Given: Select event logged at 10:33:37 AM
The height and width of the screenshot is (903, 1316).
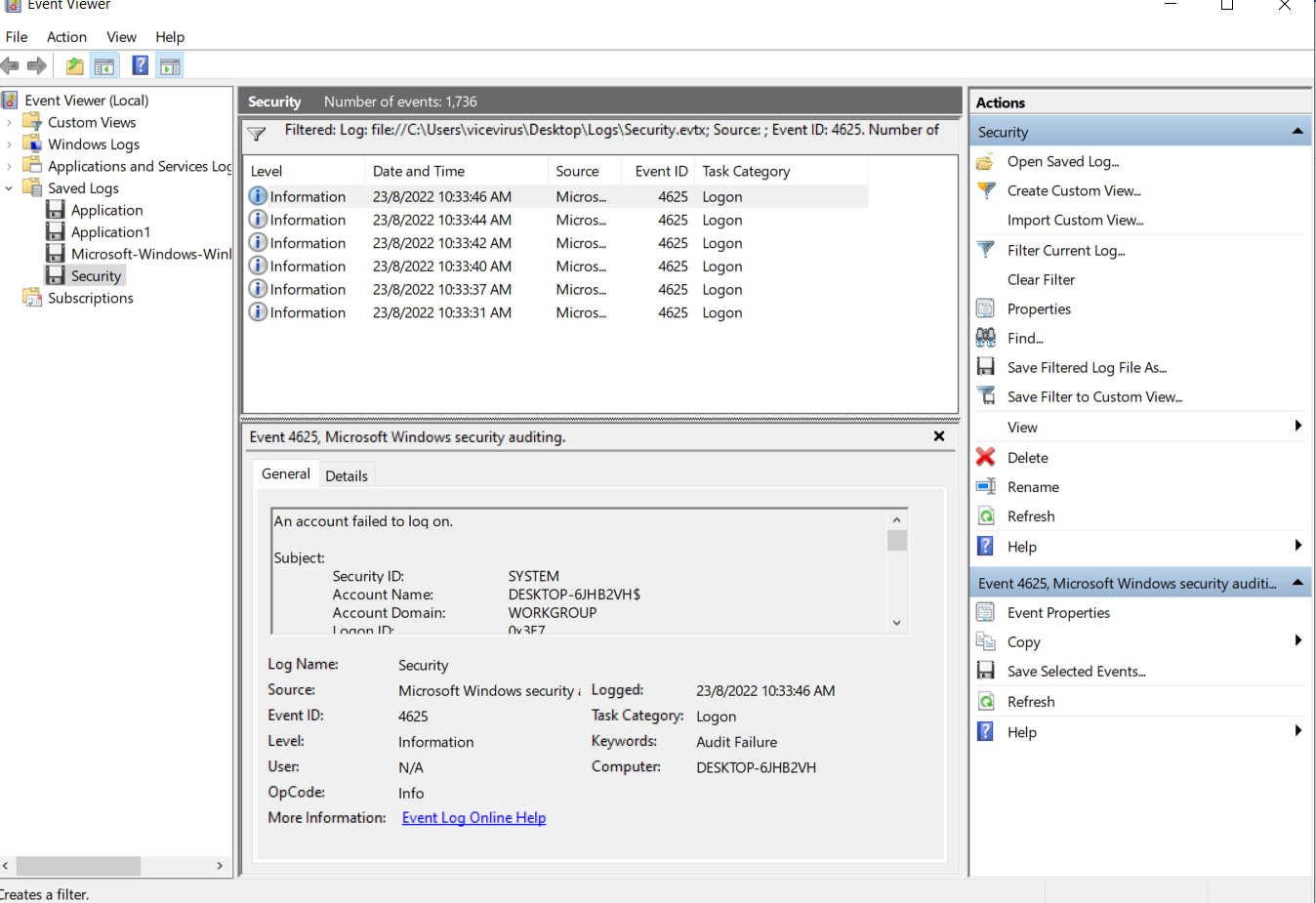Looking at the screenshot, I should coord(556,289).
